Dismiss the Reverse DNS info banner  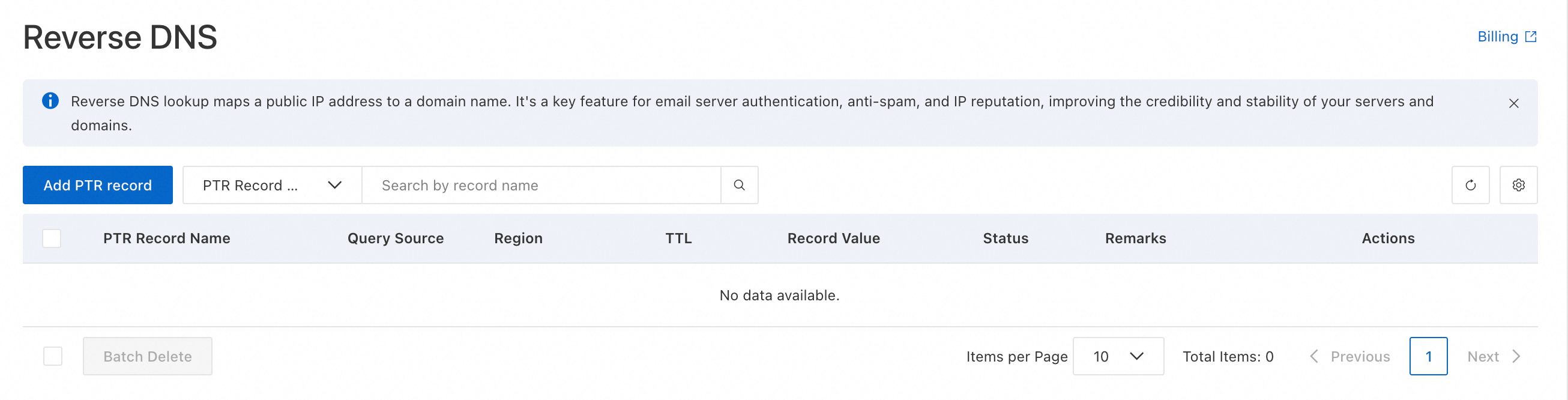click(x=1513, y=103)
